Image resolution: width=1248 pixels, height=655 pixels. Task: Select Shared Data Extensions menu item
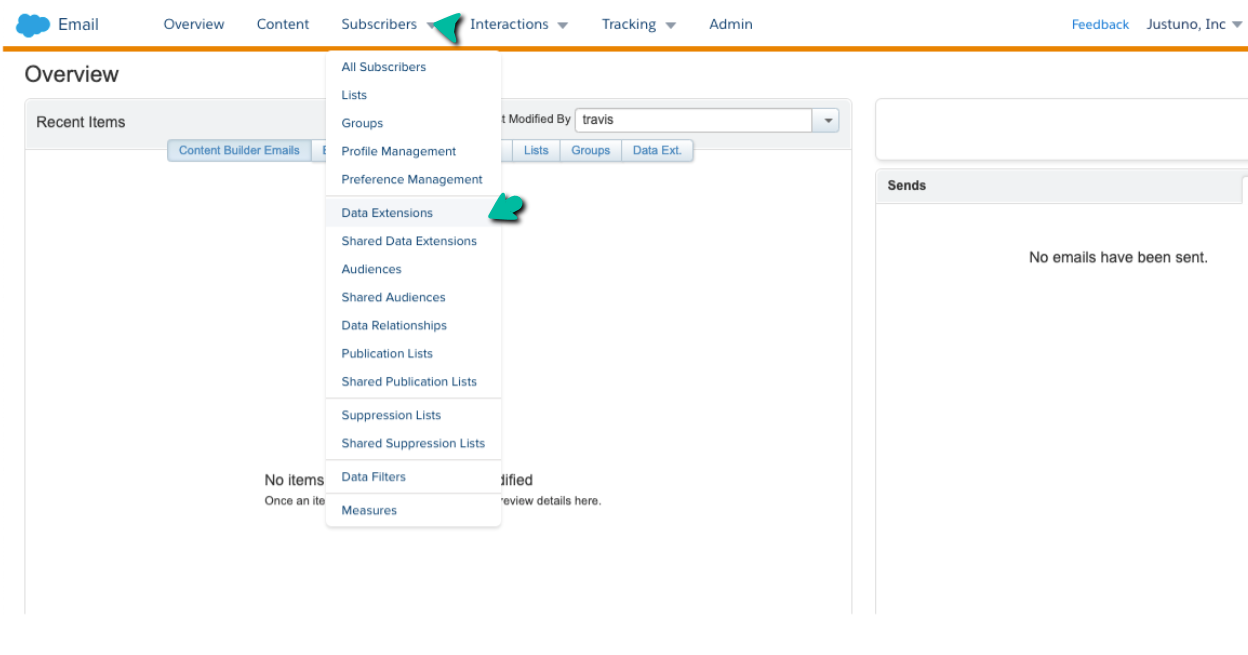click(409, 241)
